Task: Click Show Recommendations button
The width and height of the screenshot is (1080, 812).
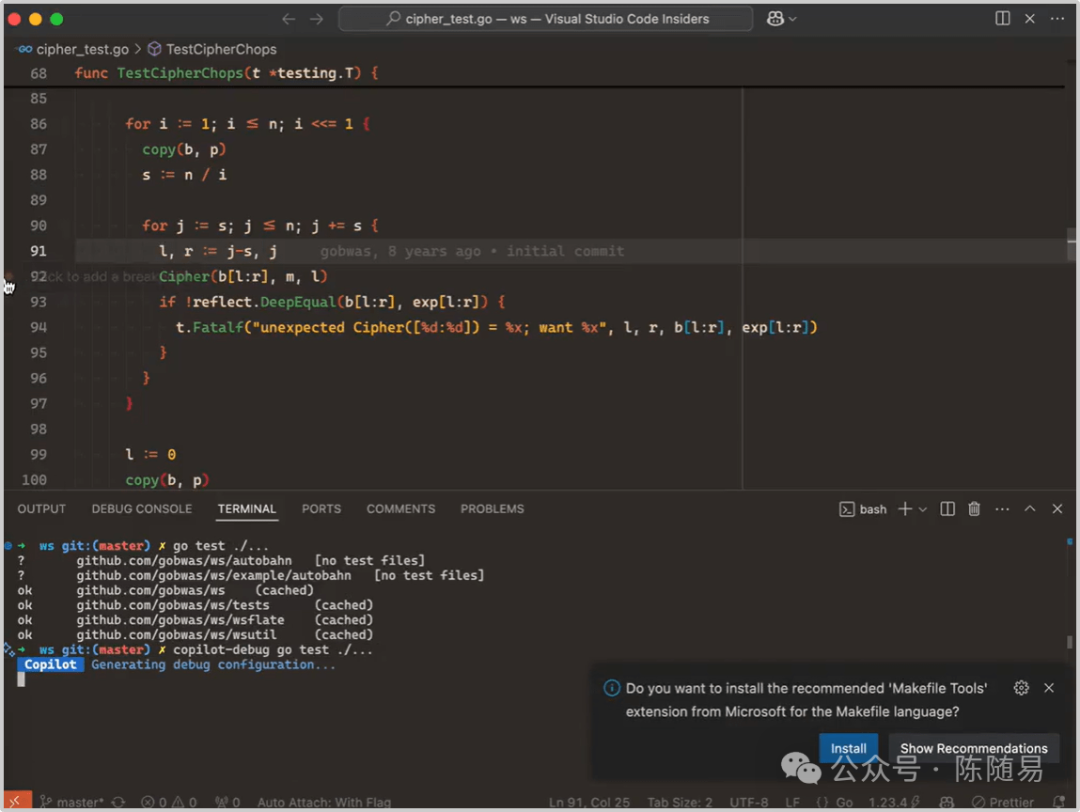Action: coord(973,749)
